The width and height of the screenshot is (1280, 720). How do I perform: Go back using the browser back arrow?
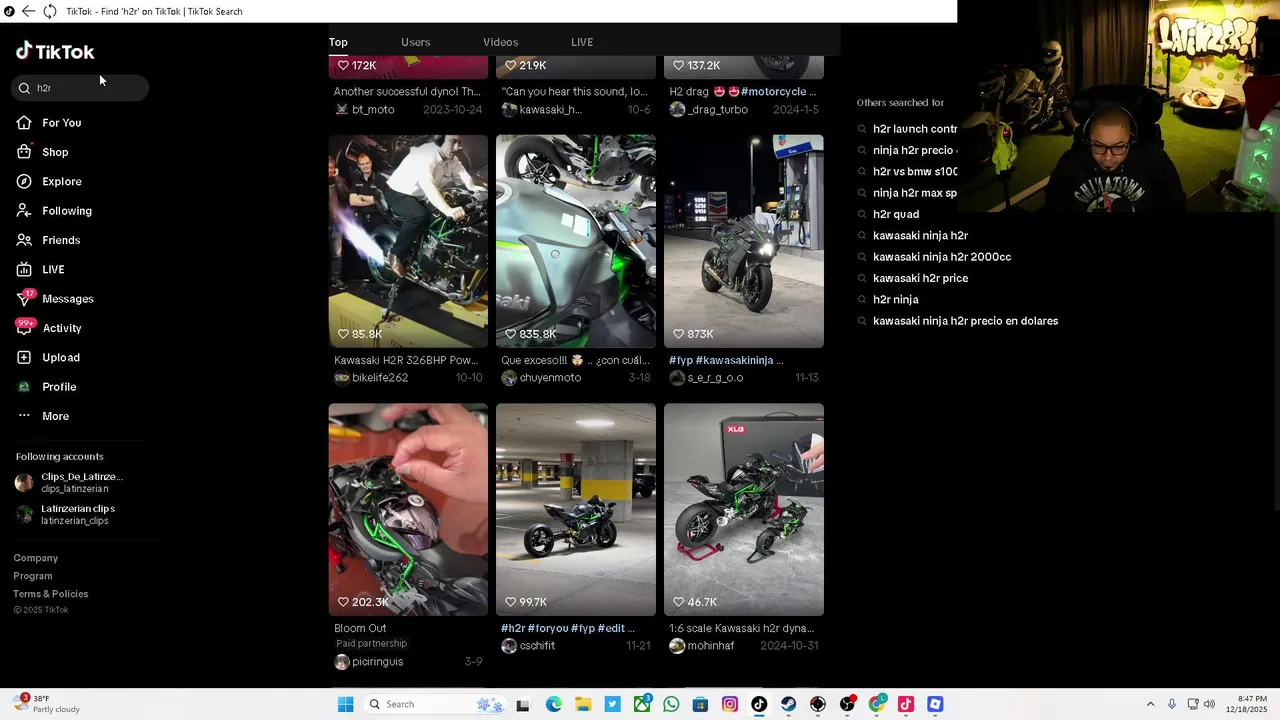28,11
